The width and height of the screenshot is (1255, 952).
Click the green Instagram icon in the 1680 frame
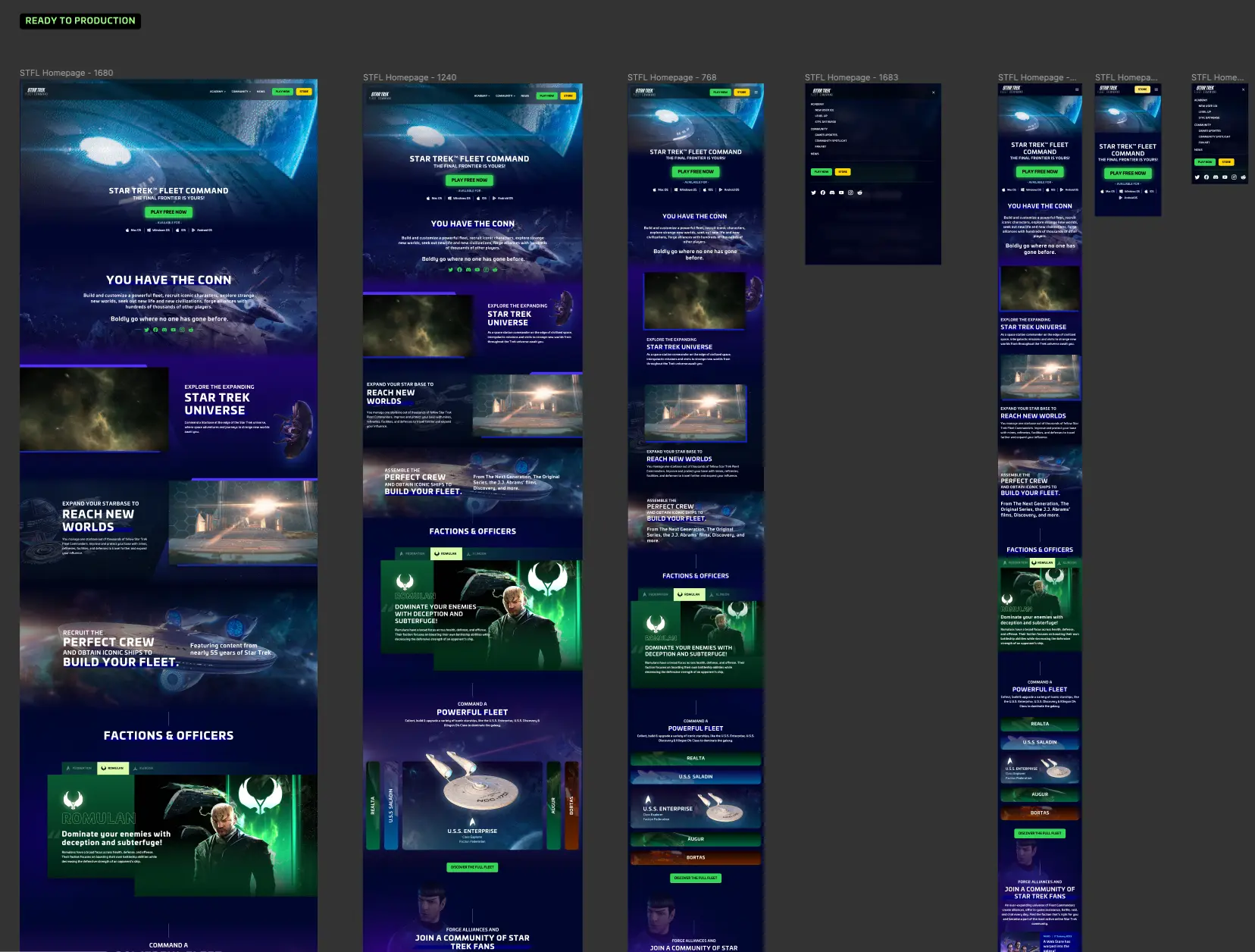click(182, 330)
